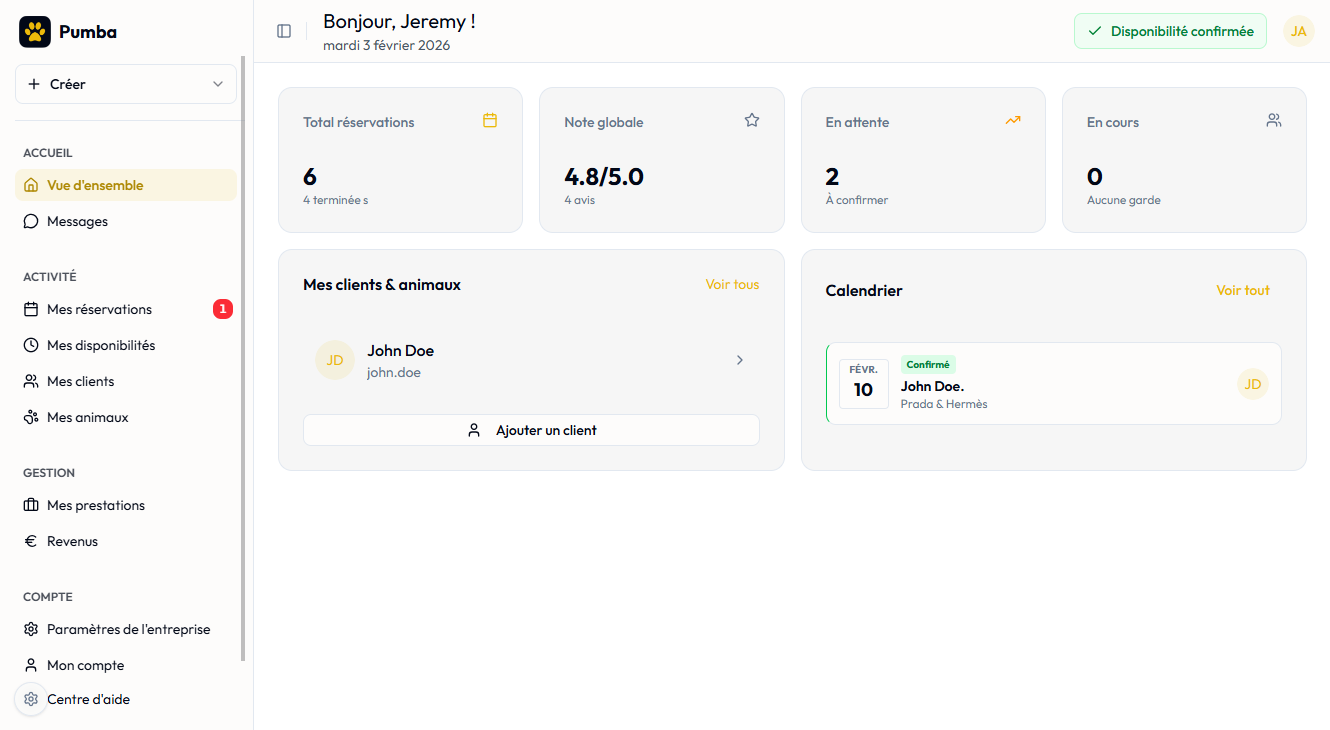Open the JA user avatar menu
The height and width of the screenshot is (730, 1330).
click(1298, 31)
